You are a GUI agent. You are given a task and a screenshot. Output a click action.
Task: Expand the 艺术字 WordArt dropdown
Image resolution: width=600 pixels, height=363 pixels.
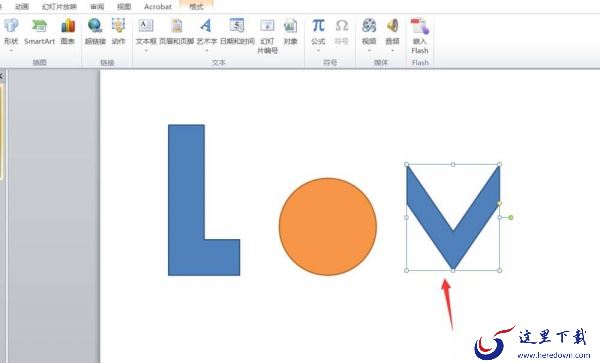[x=207, y=50]
